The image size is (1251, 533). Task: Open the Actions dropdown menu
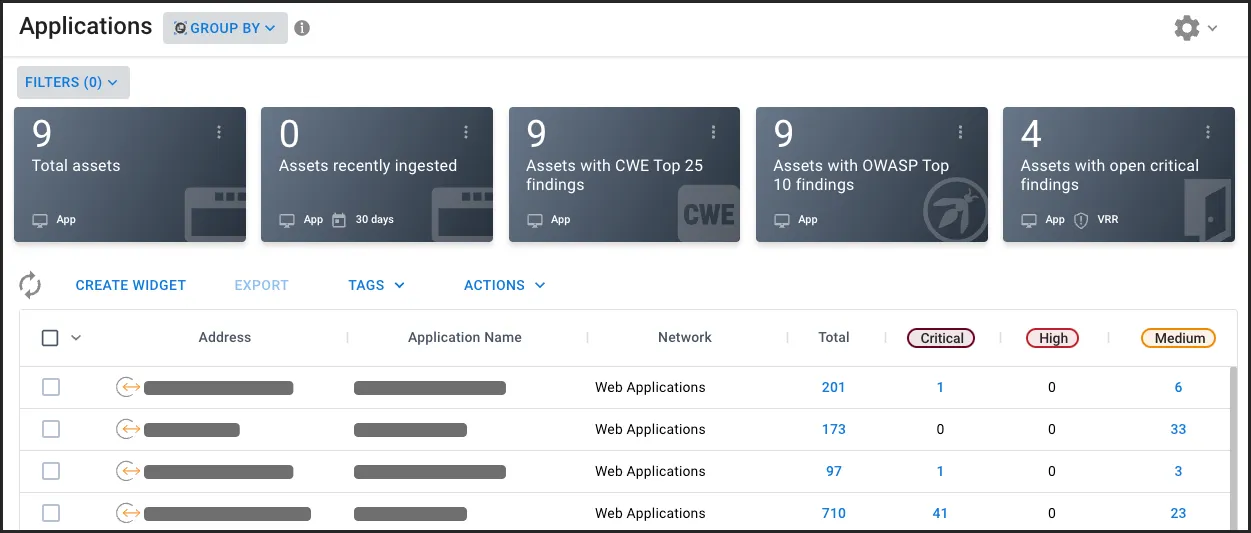[505, 285]
